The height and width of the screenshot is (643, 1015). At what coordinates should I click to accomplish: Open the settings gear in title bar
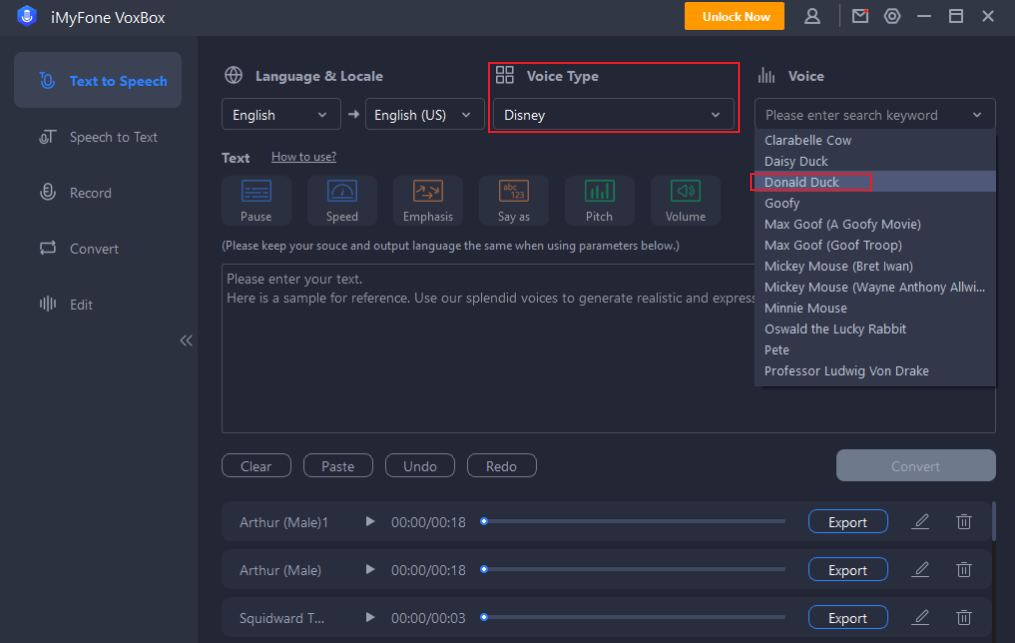[x=892, y=16]
